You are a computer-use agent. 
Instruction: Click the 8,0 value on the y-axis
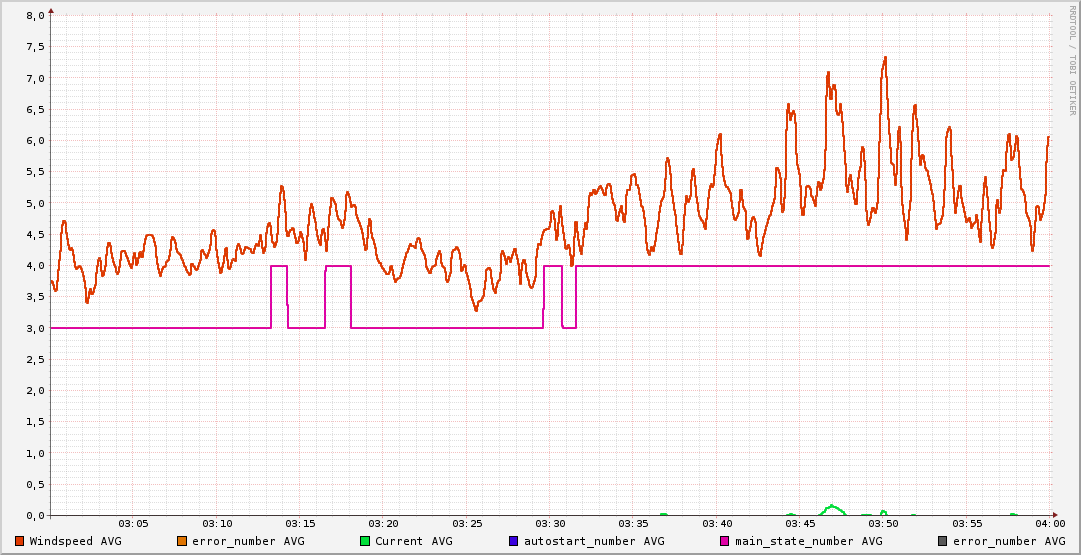pyautogui.click(x=35, y=16)
